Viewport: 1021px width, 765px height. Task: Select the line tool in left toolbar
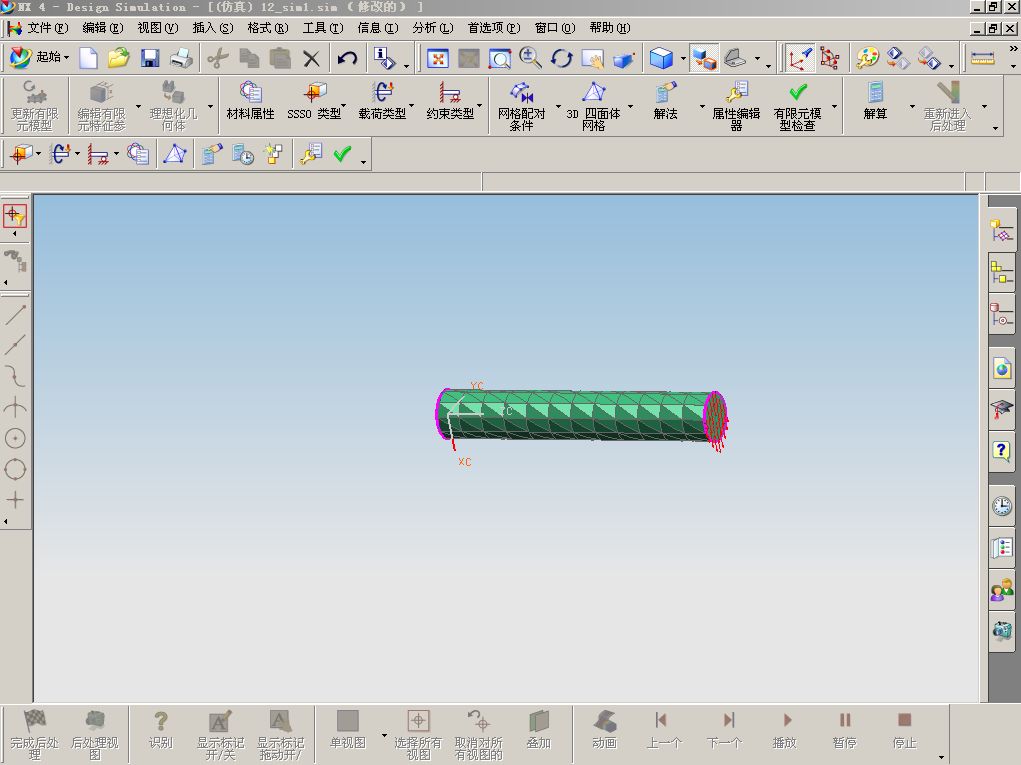coord(15,315)
